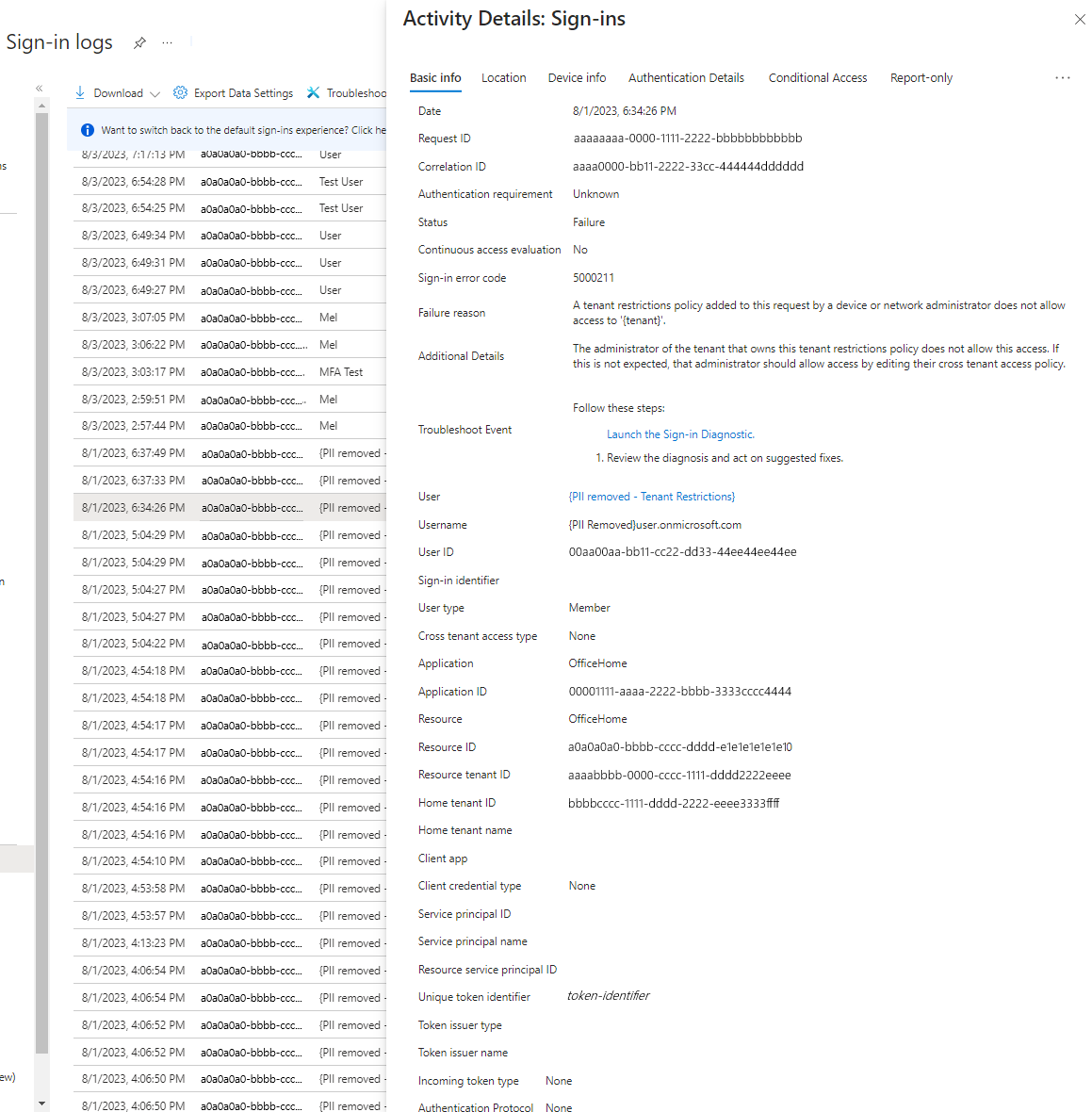Click the Username value user.onmicrosoft.com
The width and height of the screenshot is (1092, 1112).
click(x=655, y=525)
